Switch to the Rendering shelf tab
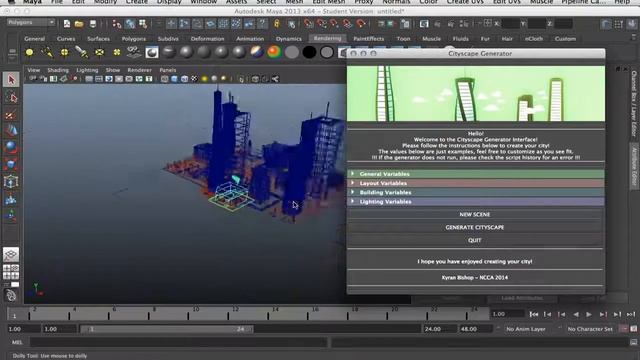Screen dimensions: 640x360 tap(327, 38)
